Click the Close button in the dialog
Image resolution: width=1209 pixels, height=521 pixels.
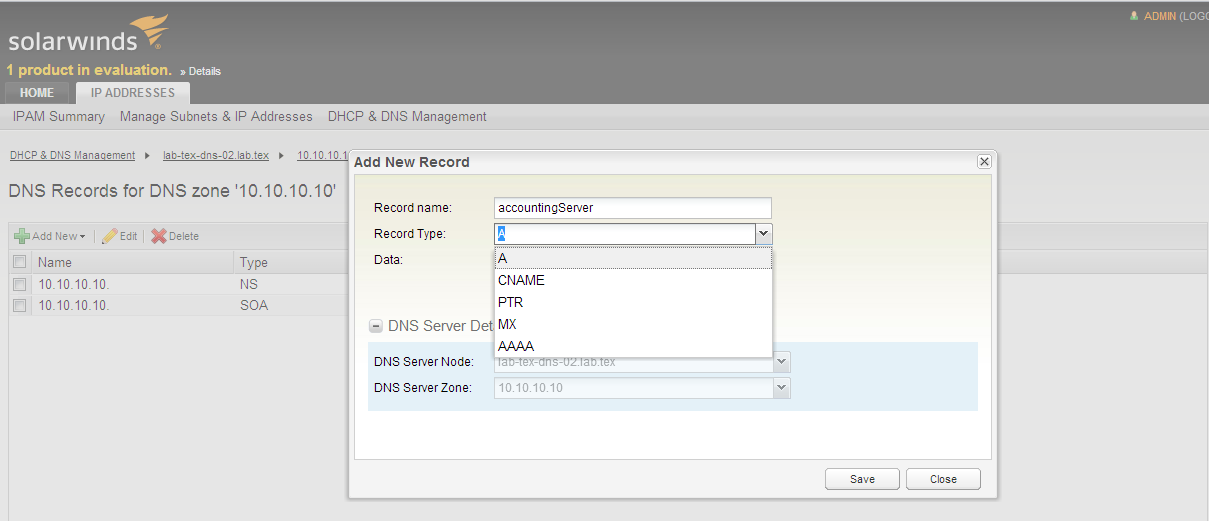(x=943, y=479)
